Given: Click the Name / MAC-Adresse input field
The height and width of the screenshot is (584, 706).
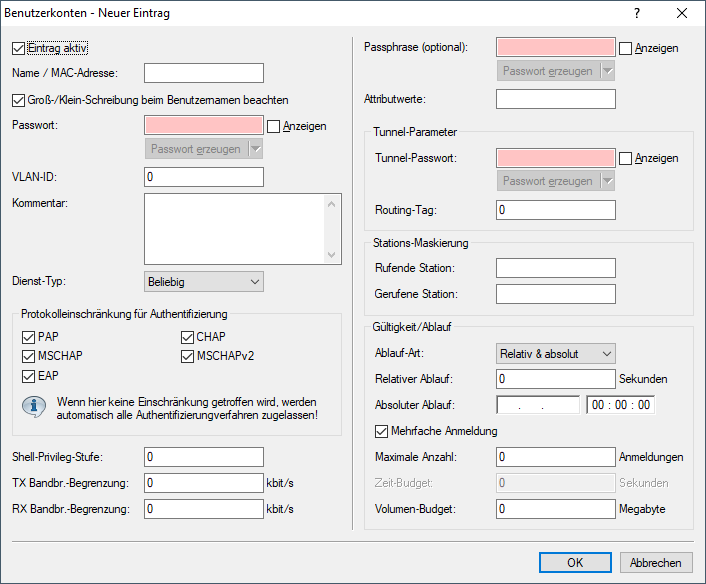Looking at the screenshot, I should (x=204, y=73).
